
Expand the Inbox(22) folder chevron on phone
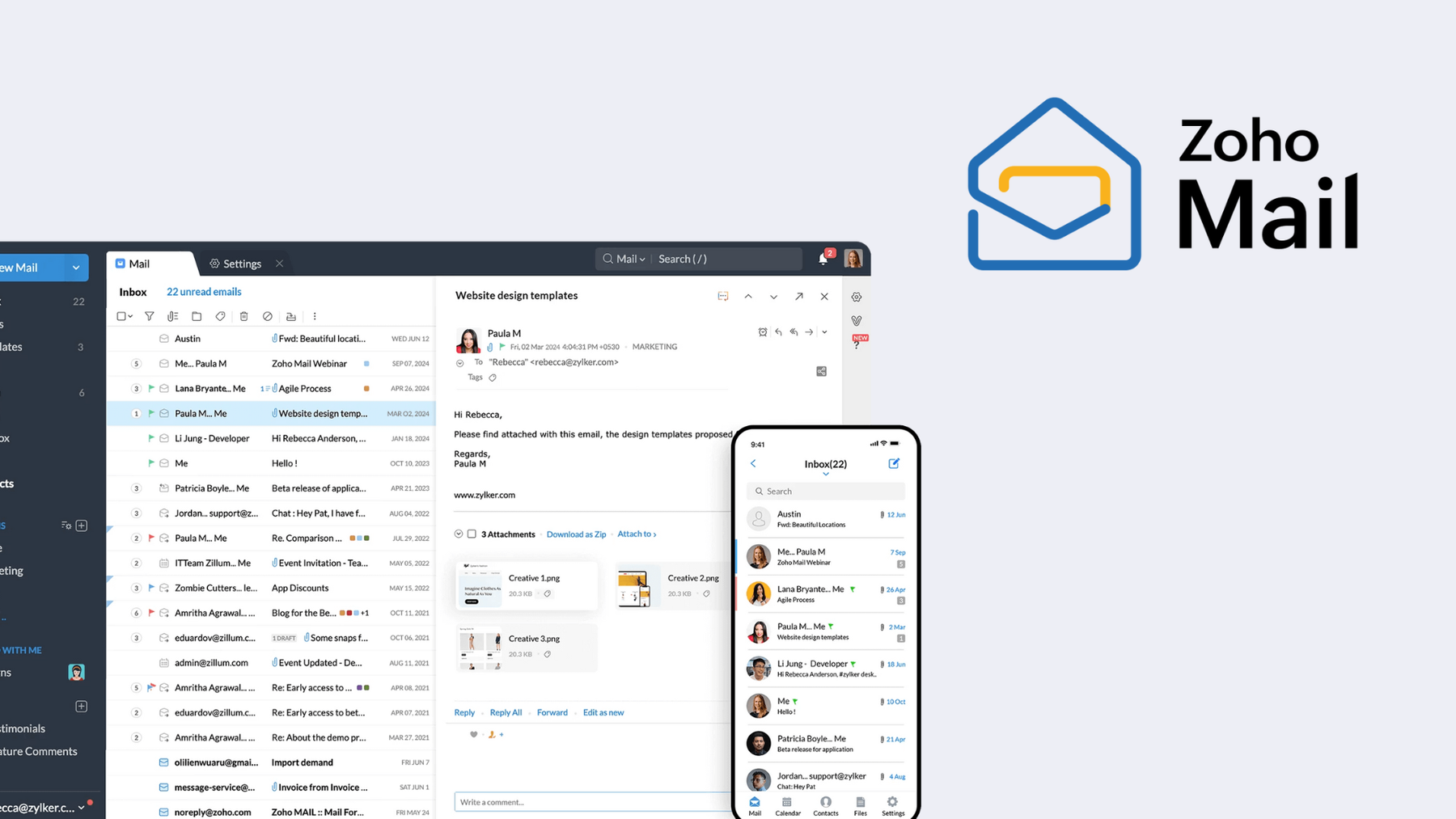click(826, 475)
